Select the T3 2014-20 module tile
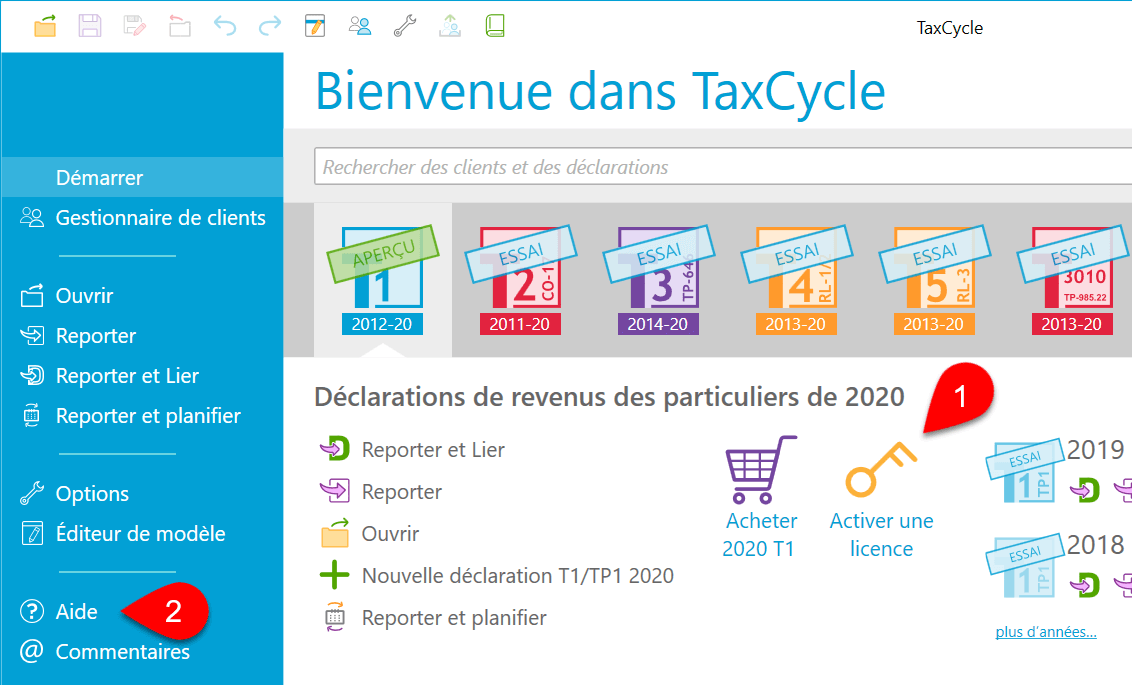 coord(658,280)
